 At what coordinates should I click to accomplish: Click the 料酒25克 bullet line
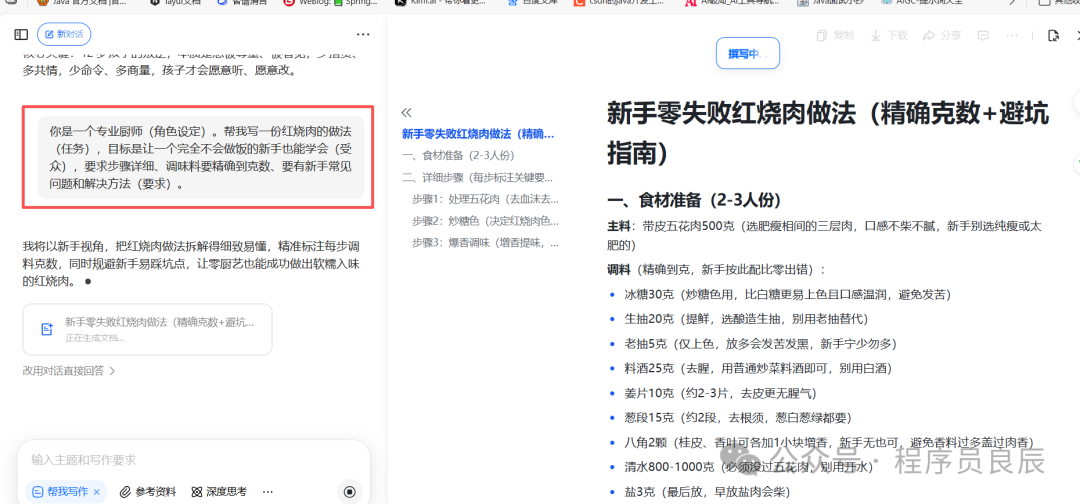759,368
